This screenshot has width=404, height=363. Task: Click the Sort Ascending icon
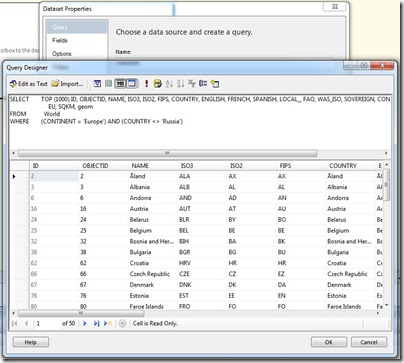tap(169, 84)
